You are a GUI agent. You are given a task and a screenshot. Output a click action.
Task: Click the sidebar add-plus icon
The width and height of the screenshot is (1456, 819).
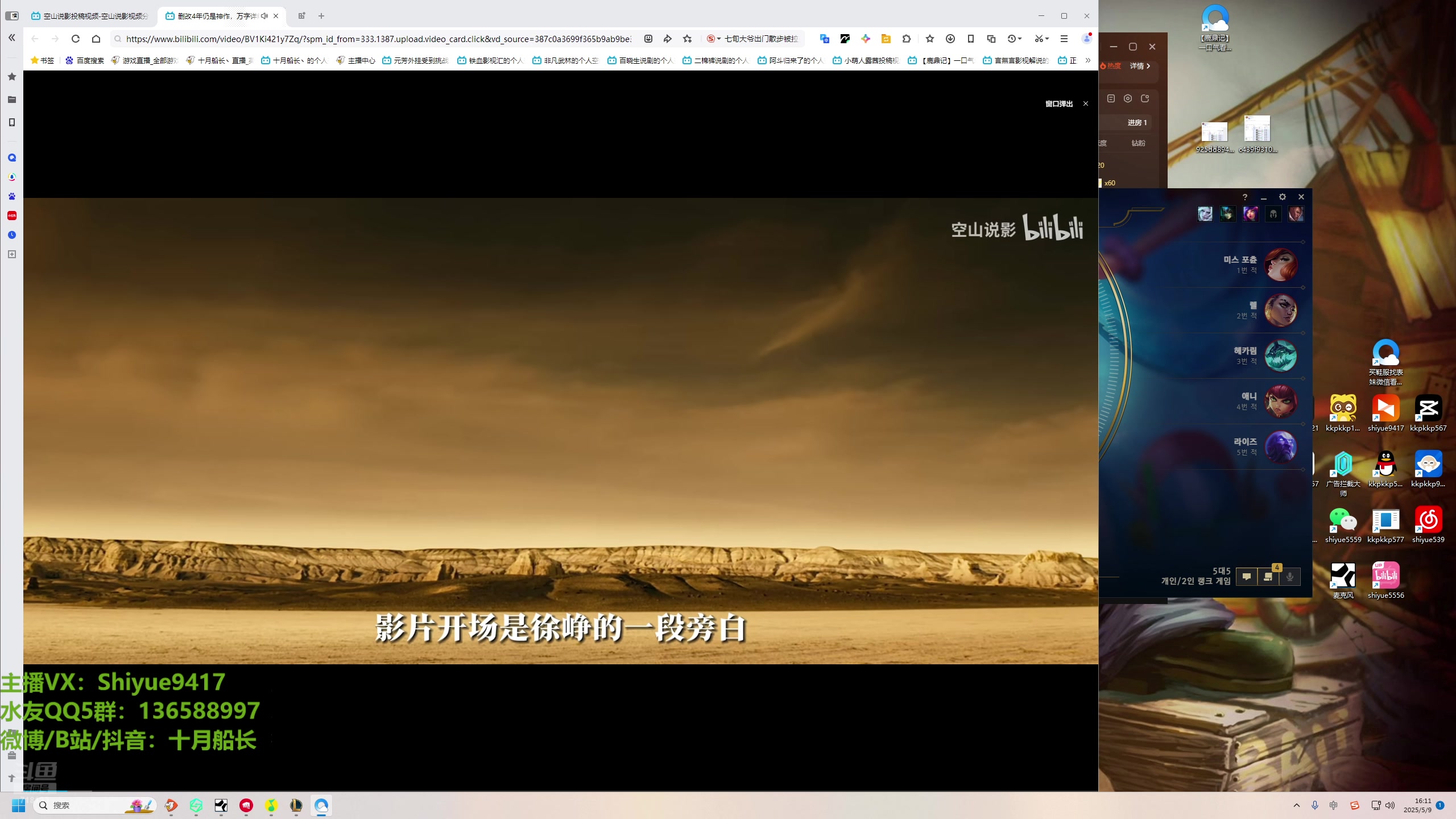coord(12,254)
